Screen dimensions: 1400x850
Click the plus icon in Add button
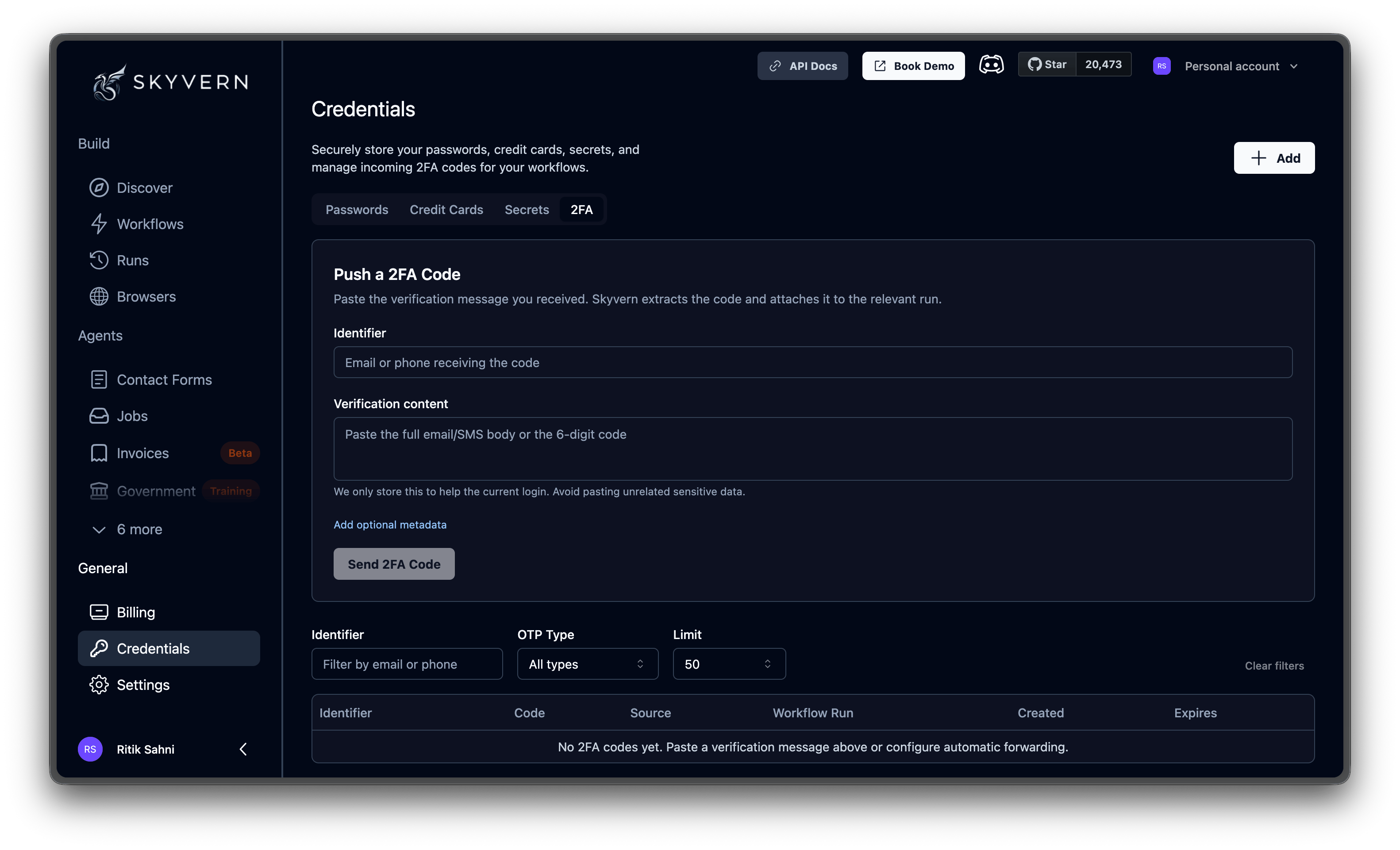1258,158
